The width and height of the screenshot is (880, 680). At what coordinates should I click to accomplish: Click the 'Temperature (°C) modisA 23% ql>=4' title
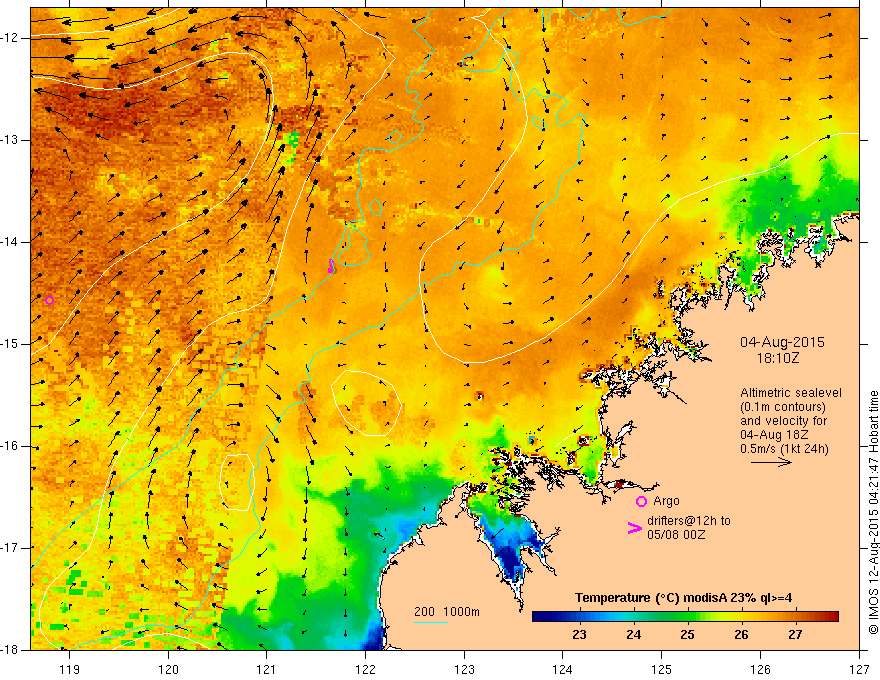tap(684, 598)
